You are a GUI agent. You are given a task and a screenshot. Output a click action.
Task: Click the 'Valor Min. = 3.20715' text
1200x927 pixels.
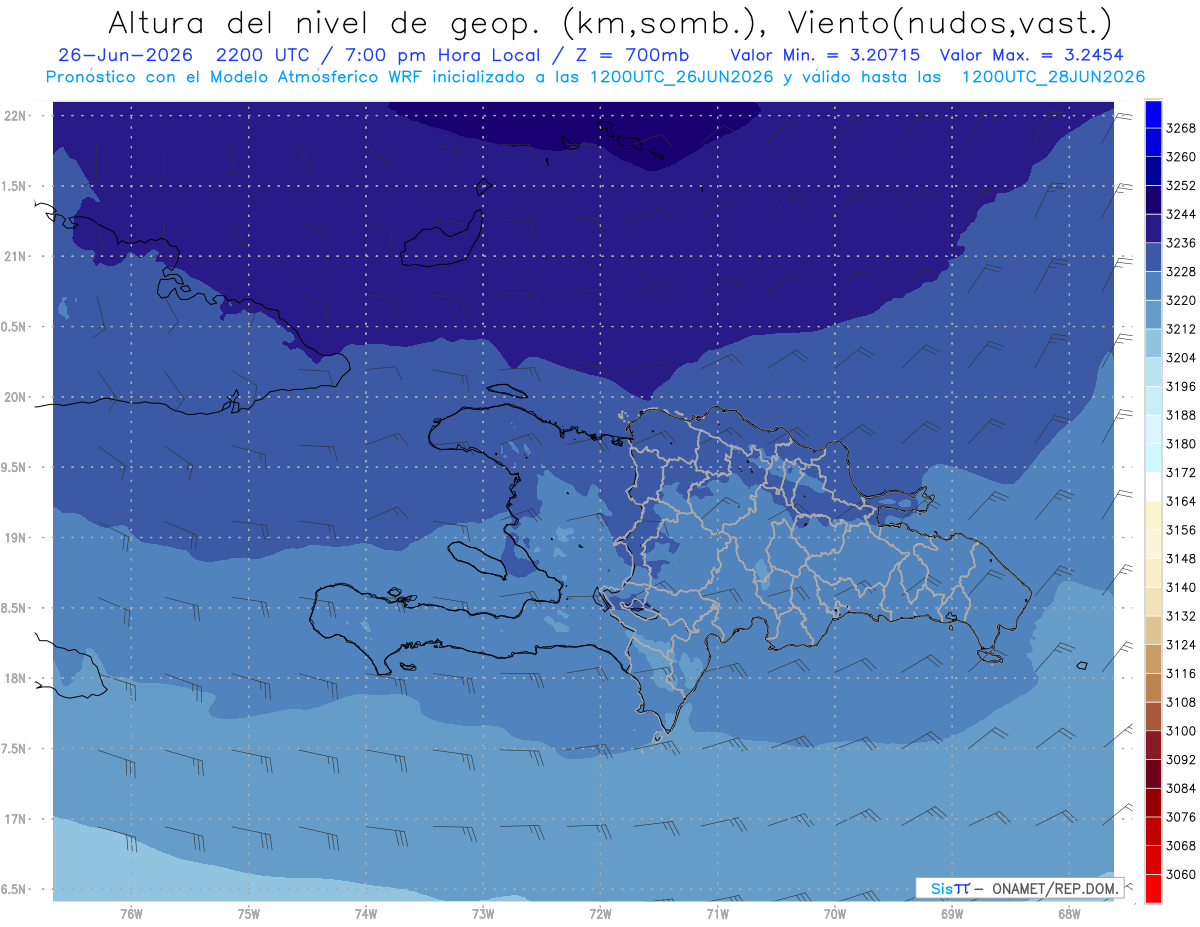(825, 55)
